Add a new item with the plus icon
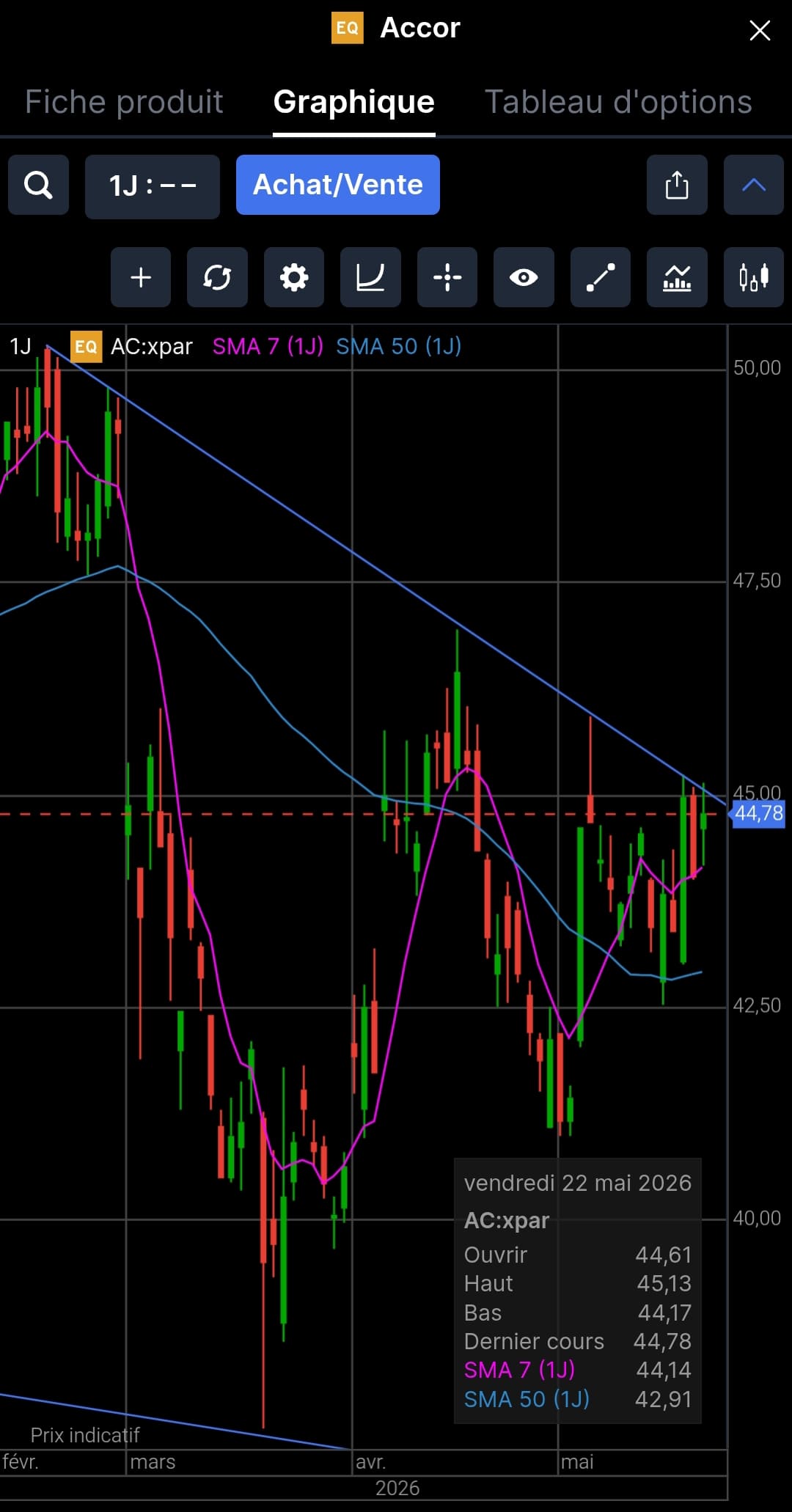The image size is (792, 1512). pyautogui.click(x=141, y=277)
